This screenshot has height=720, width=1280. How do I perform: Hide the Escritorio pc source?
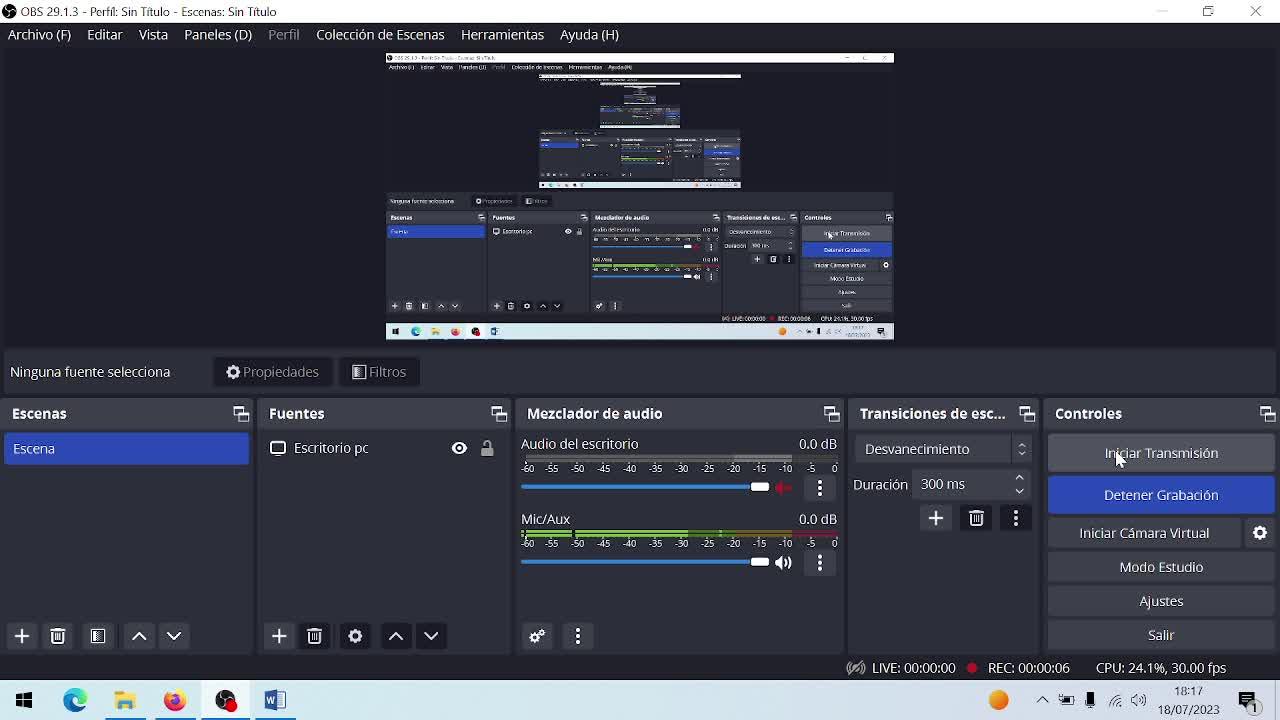pos(459,449)
